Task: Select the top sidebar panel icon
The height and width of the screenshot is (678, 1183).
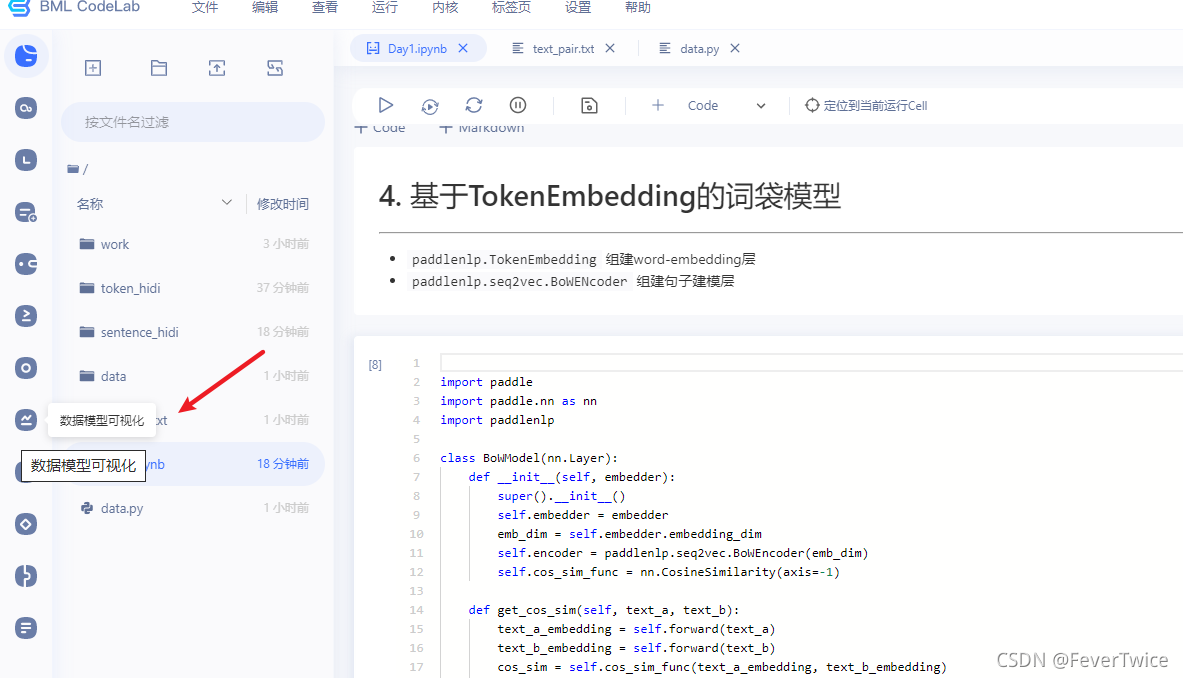Action: click(26, 55)
